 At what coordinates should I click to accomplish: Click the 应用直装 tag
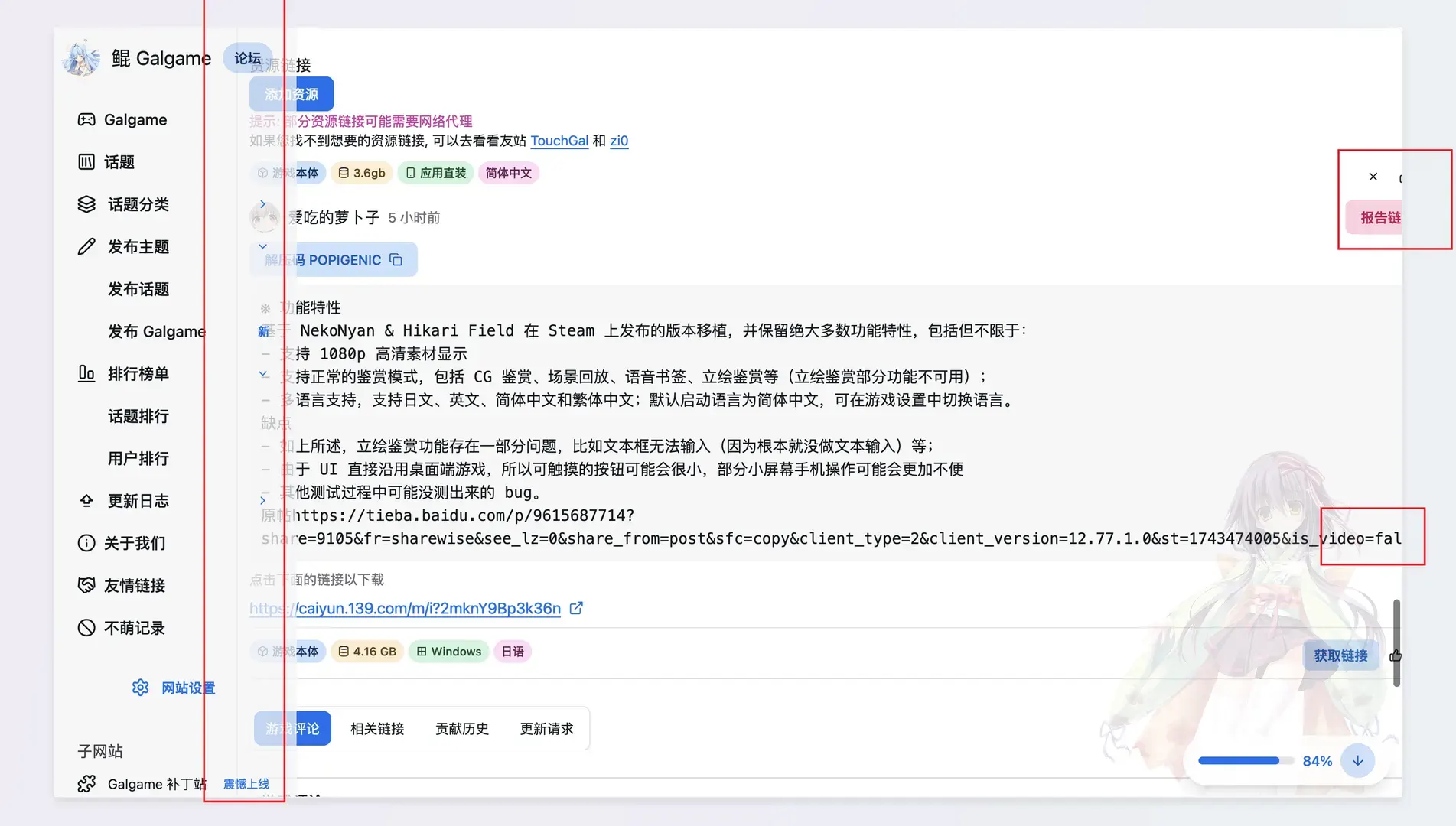pyautogui.click(x=435, y=173)
